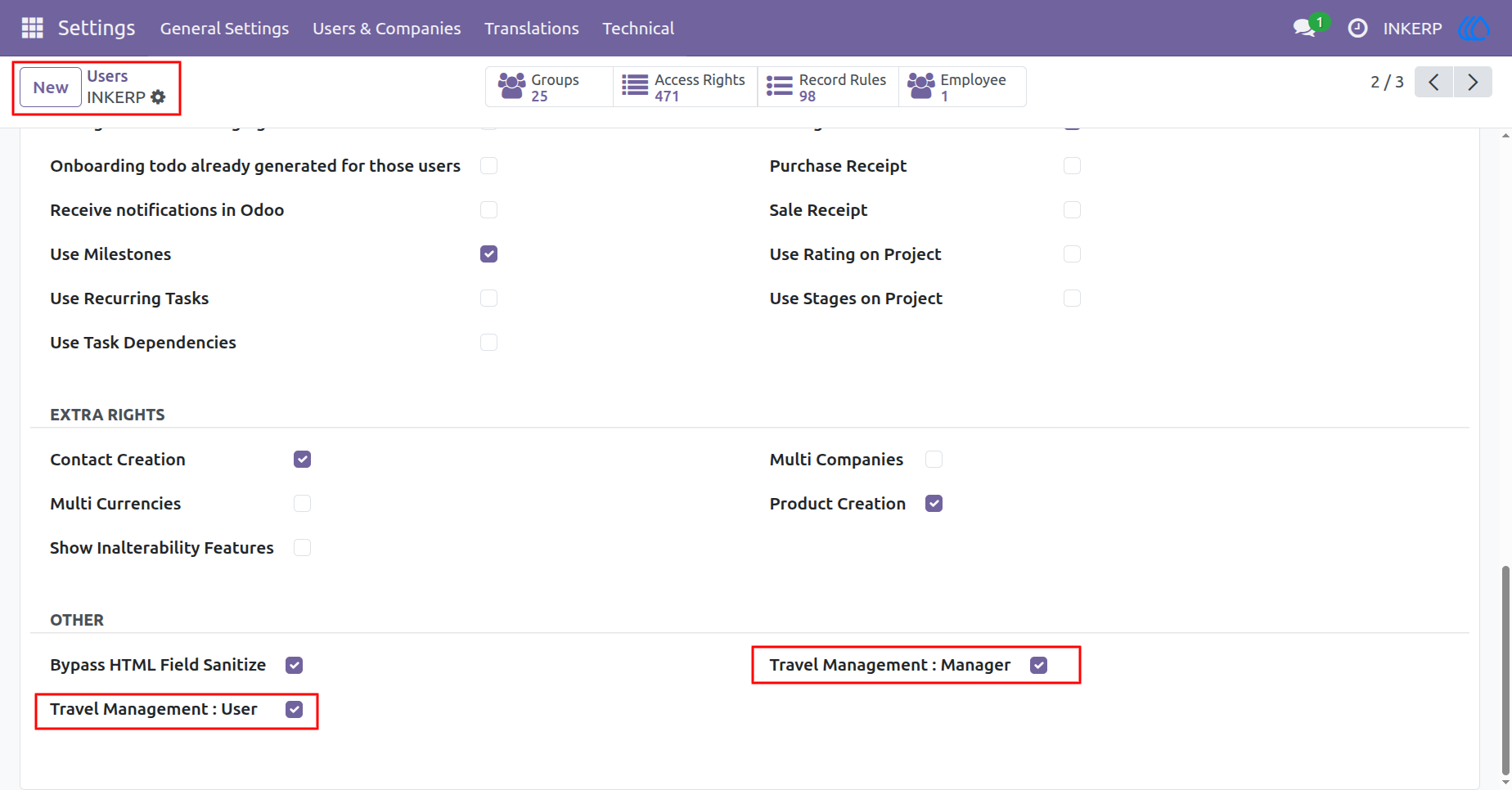The width and height of the screenshot is (1512, 790).
Task: Open the Users & Companies menu
Action: pyautogui.click(x=386, y=29)
